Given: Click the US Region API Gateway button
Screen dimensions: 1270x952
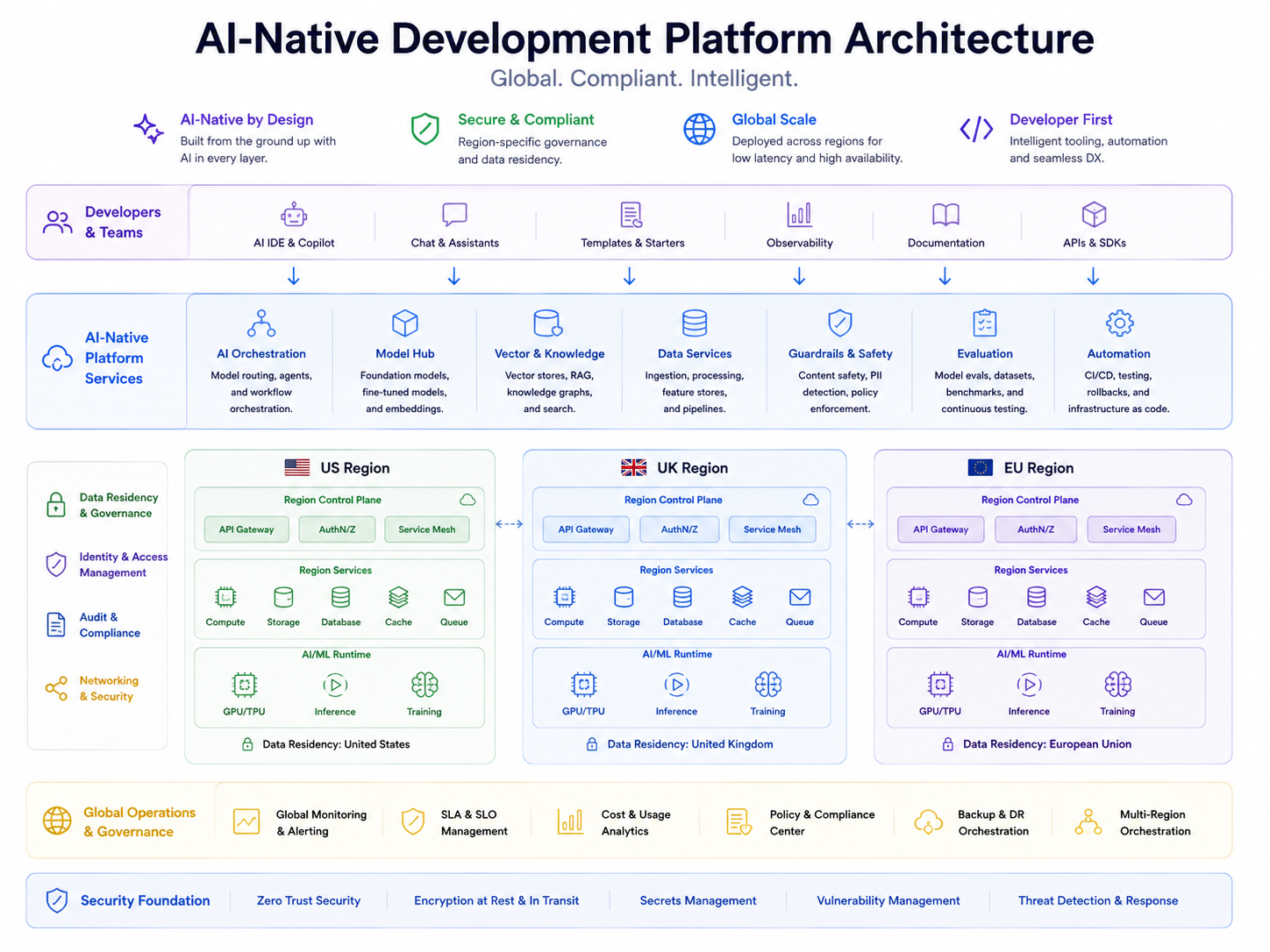Looking at the screenshot, I should [x=246, y=529].
